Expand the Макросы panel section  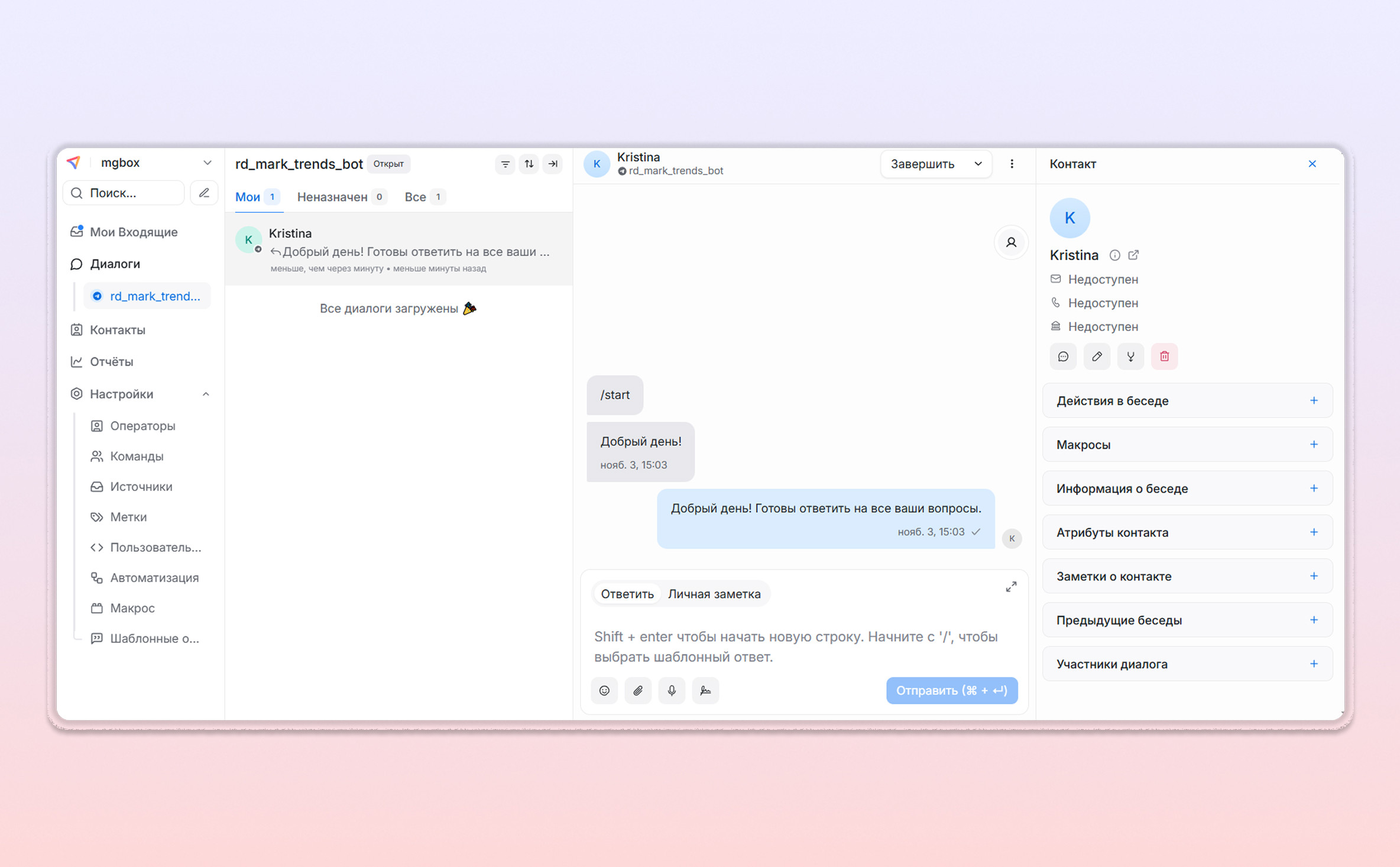click(x=1313, y=444)
